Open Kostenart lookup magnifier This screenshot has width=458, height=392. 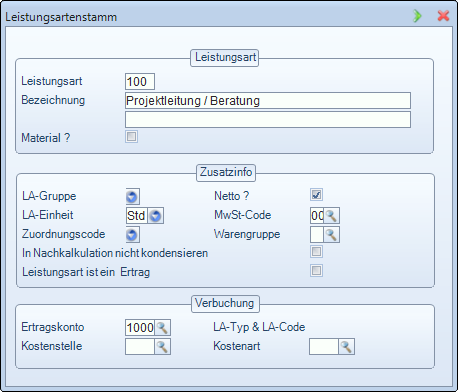pyautogui.click(x=346, y=347)
